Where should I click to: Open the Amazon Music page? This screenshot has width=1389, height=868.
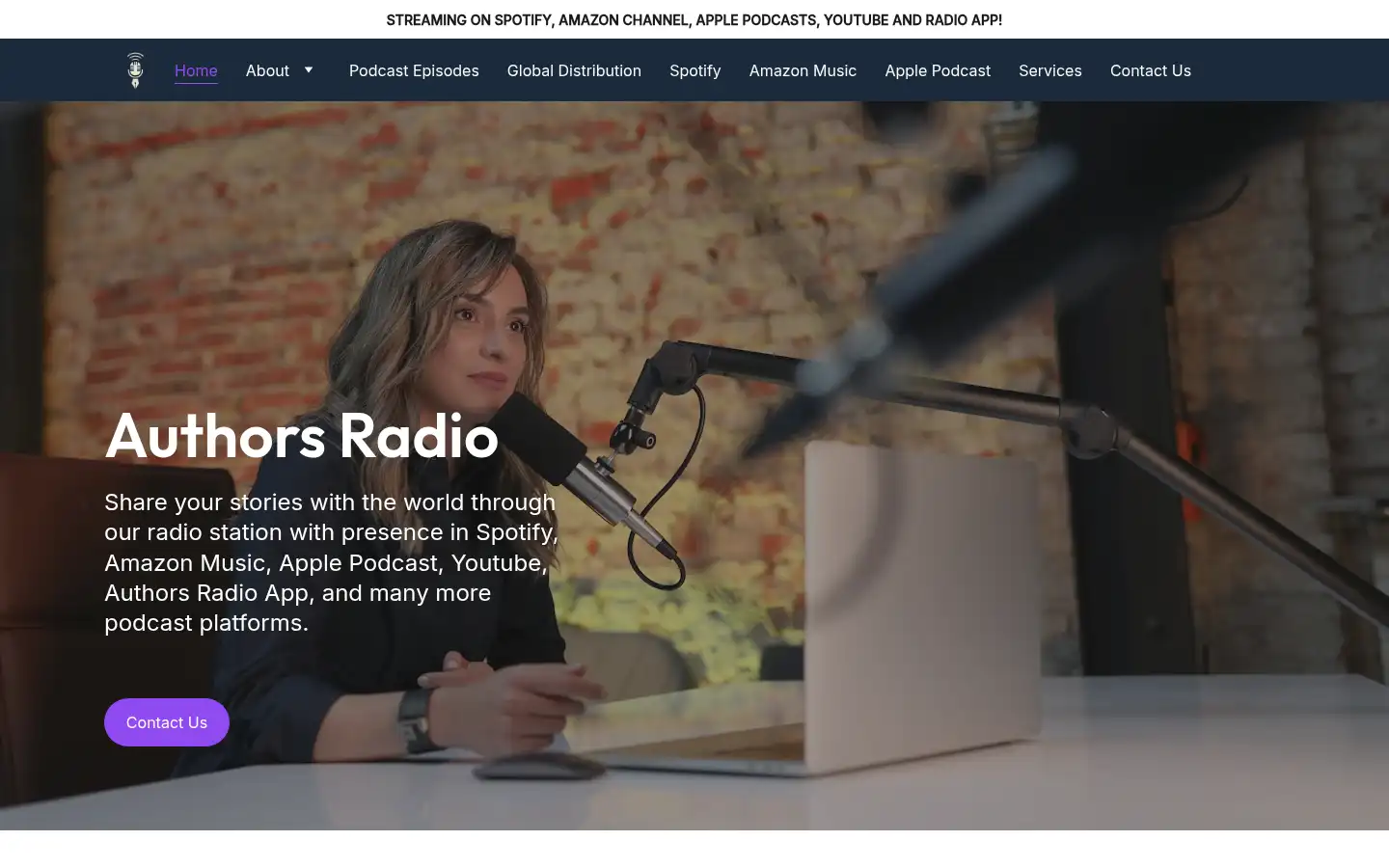pos(803,70)
